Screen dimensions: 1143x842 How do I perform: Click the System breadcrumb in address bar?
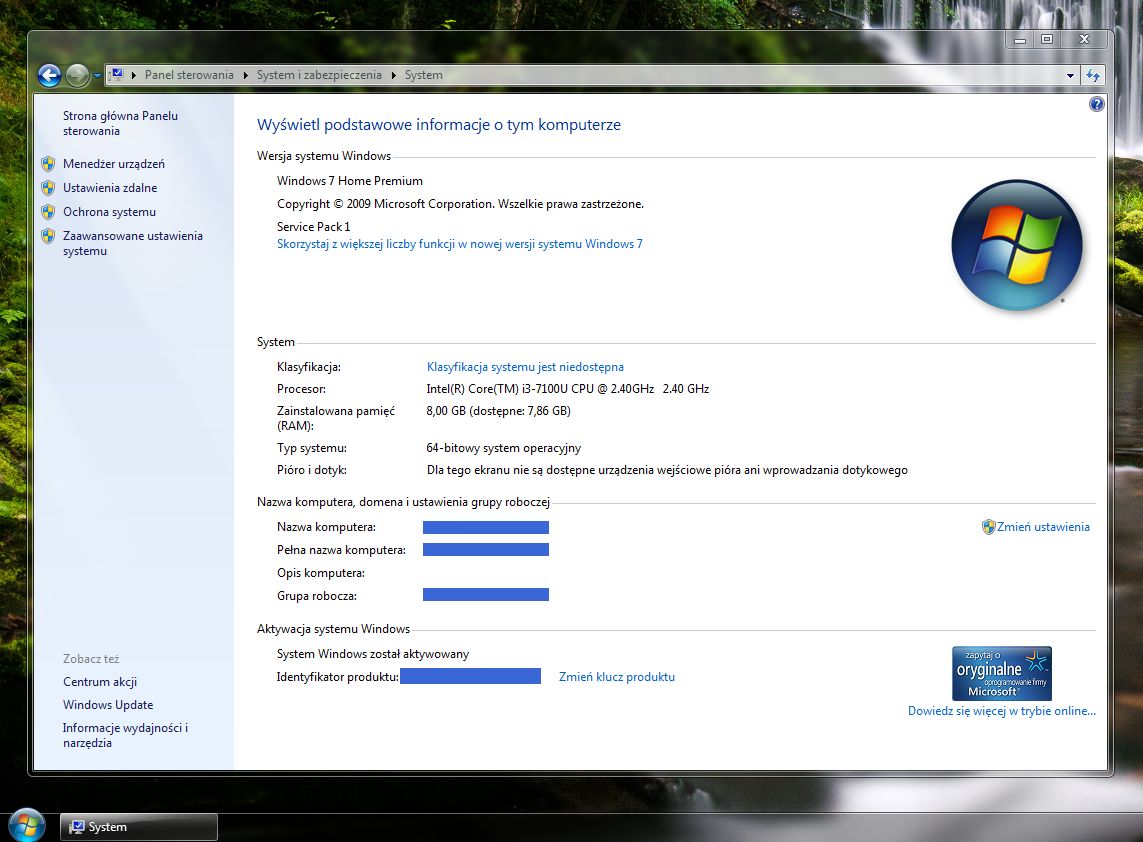[x=424, y=75]
